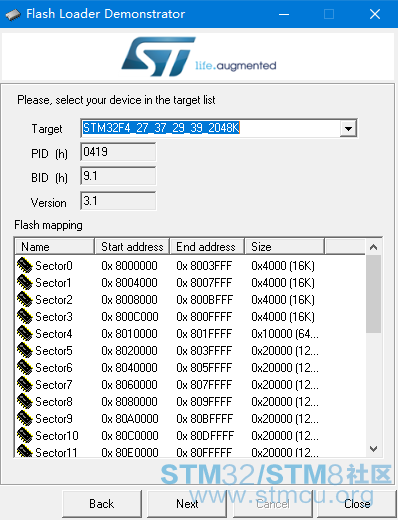
Task: Click start address 0x 8008000
Action: [129, 300]
